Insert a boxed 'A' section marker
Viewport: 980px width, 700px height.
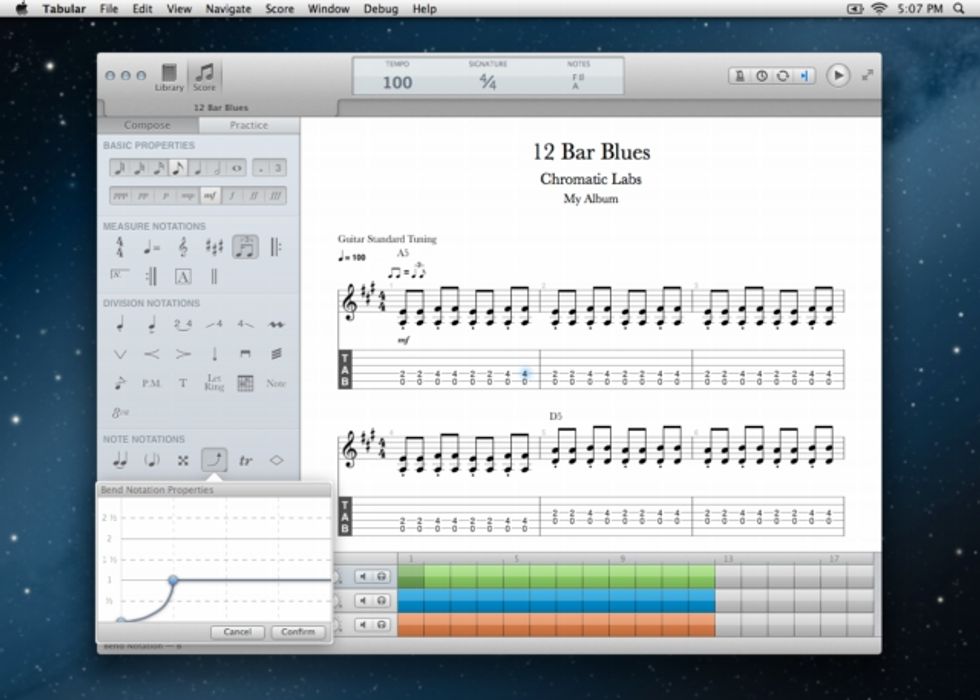pyautogui.click(x=182, y=276)
